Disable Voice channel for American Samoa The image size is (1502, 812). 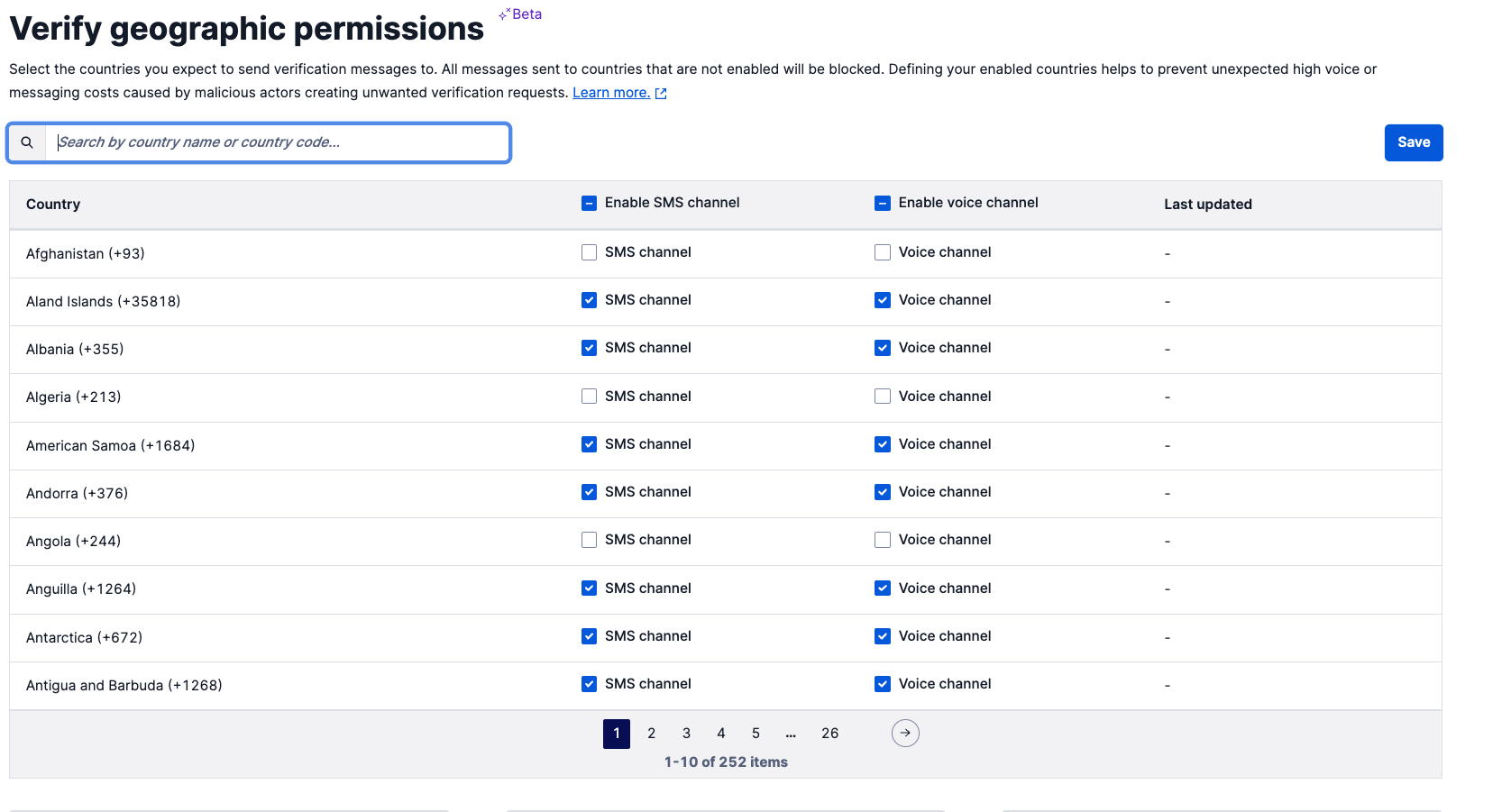pos(883,444)
